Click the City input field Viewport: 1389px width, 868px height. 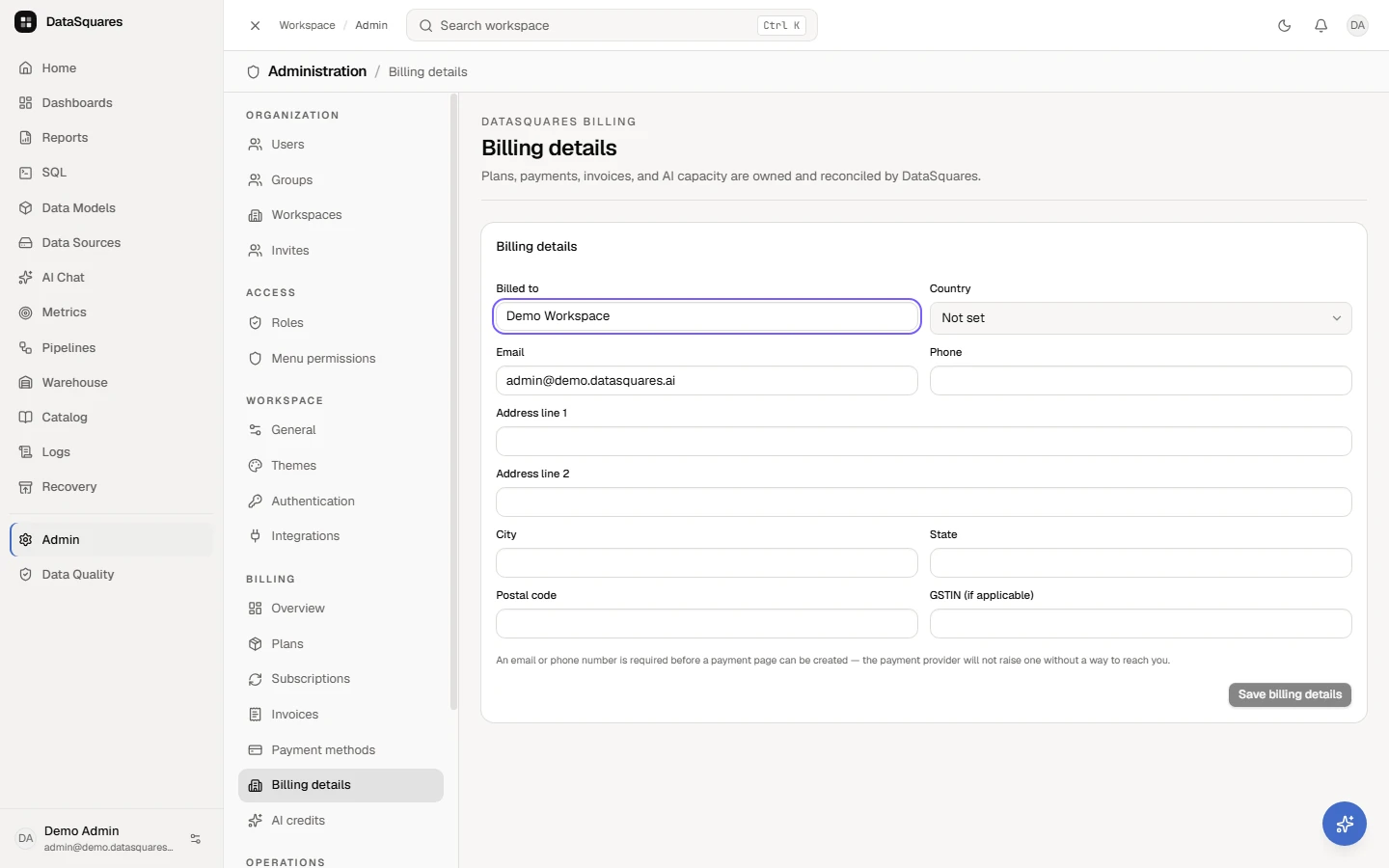(706, 563)
